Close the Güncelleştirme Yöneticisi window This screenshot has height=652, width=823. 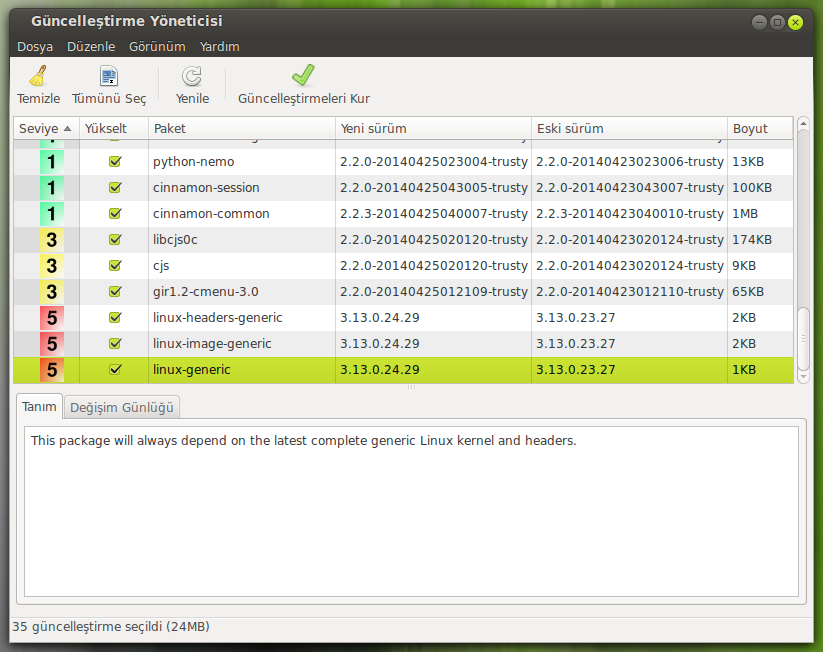click(x=795, y=22)
